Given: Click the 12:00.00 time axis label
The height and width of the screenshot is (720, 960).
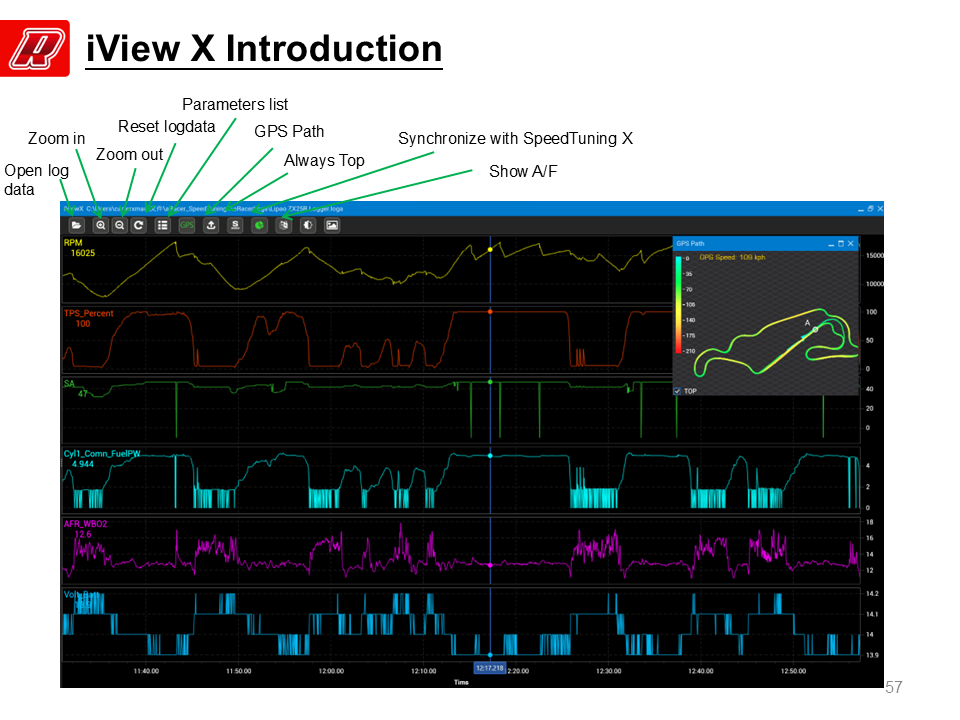Looking at the screenshot, I should 331,671.
